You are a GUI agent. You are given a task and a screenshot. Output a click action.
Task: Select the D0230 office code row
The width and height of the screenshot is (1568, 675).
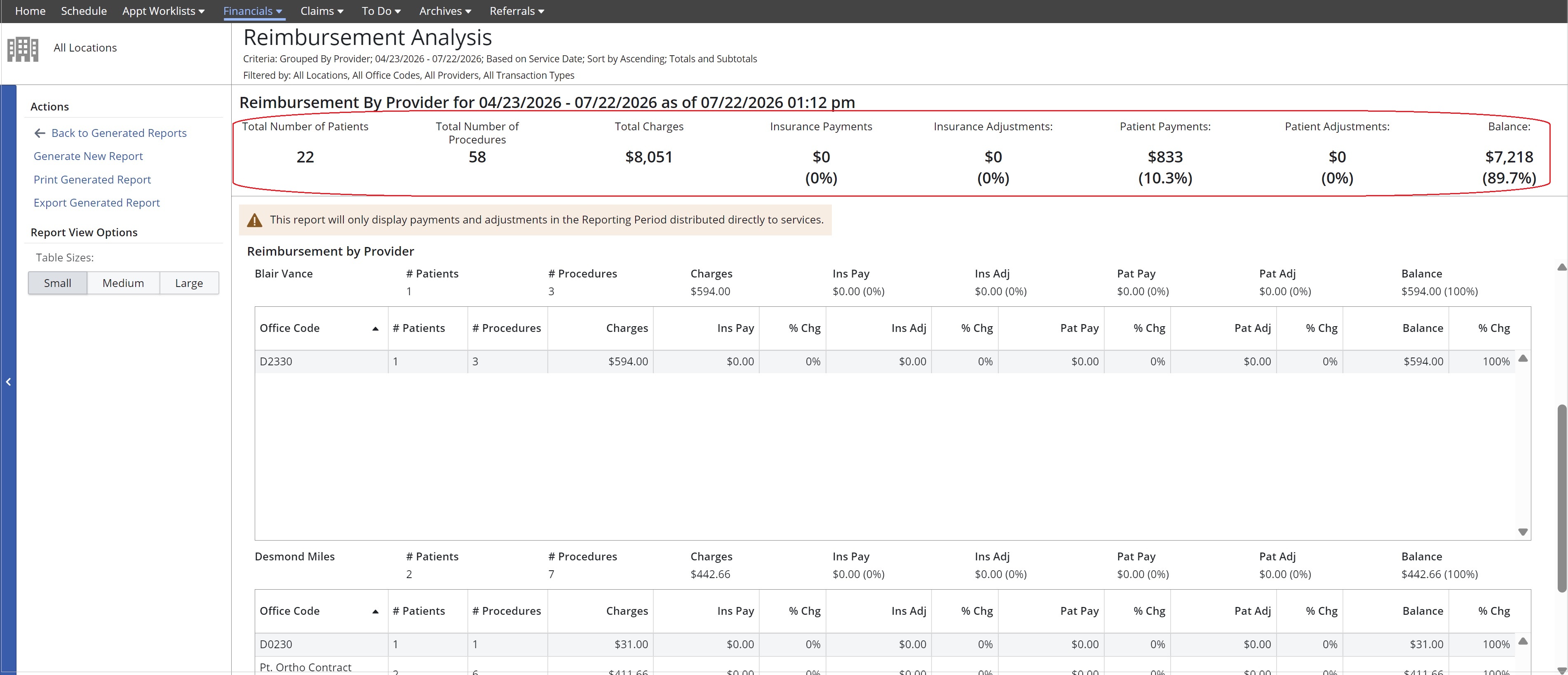click(885, 644)
